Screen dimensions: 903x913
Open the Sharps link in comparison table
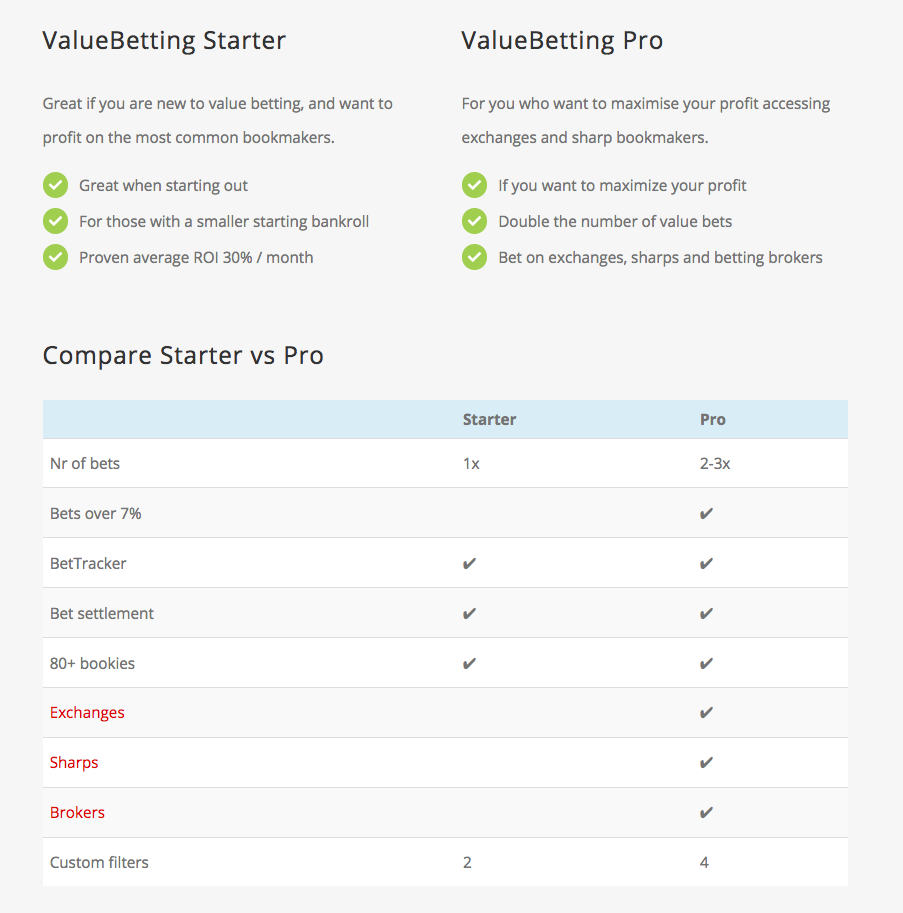click(x=74, y=763)
